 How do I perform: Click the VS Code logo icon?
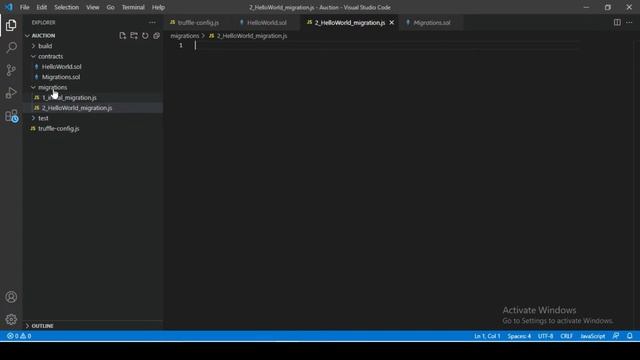click(9, 7)
